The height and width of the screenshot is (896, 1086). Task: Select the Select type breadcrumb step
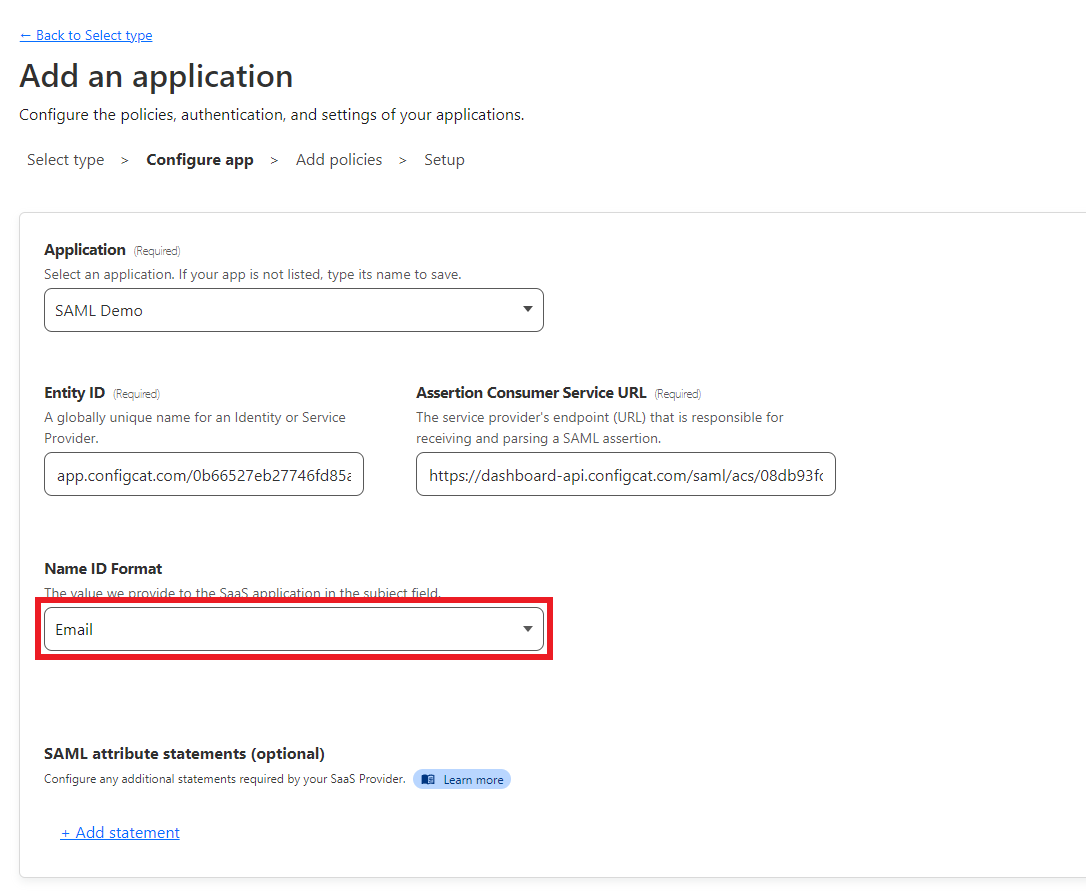65,159
